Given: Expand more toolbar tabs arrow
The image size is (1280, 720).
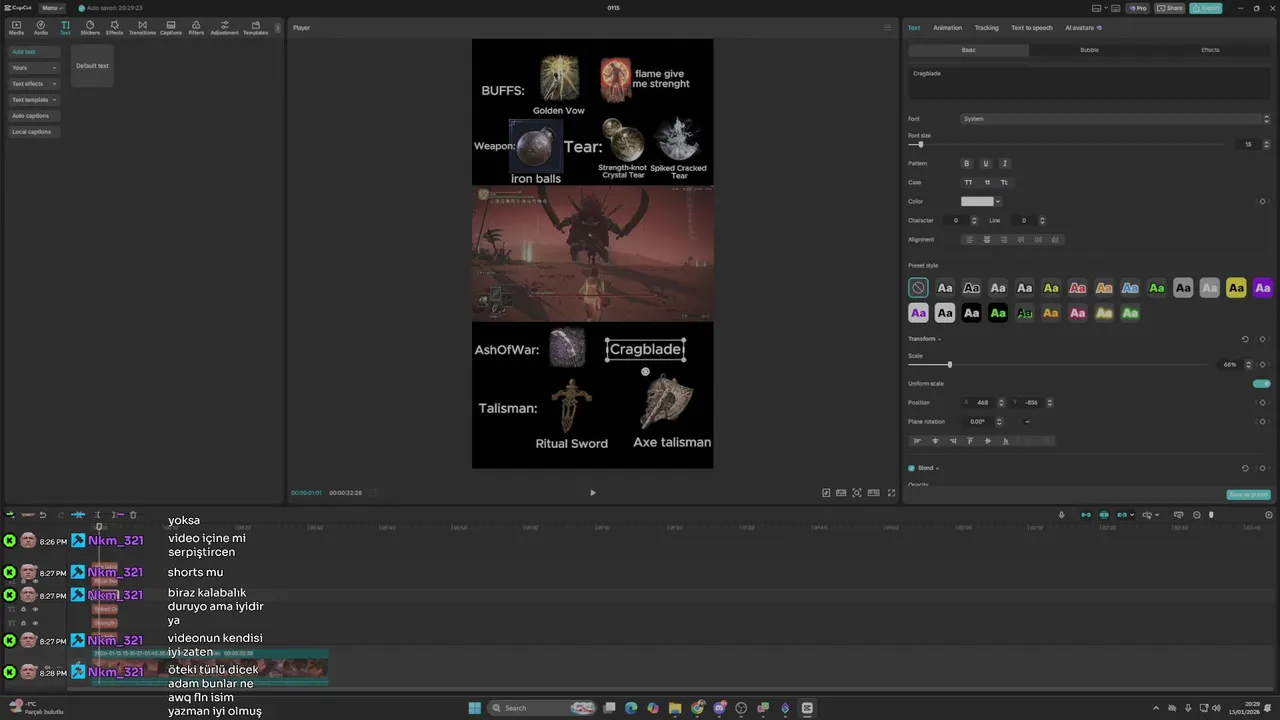Looking at the screenshot, I should 278,28.
